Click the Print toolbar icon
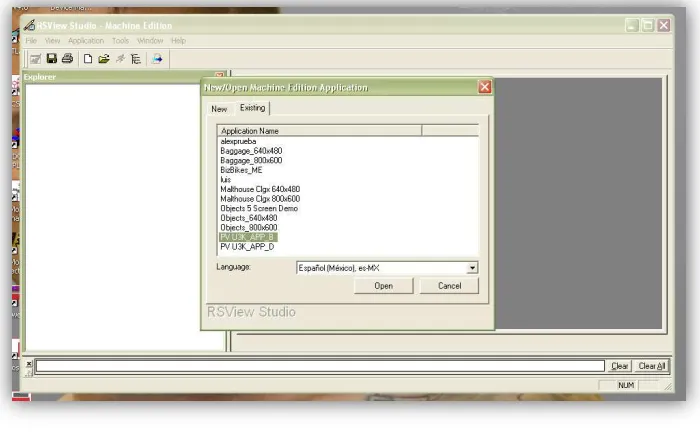 coord(67,58)
